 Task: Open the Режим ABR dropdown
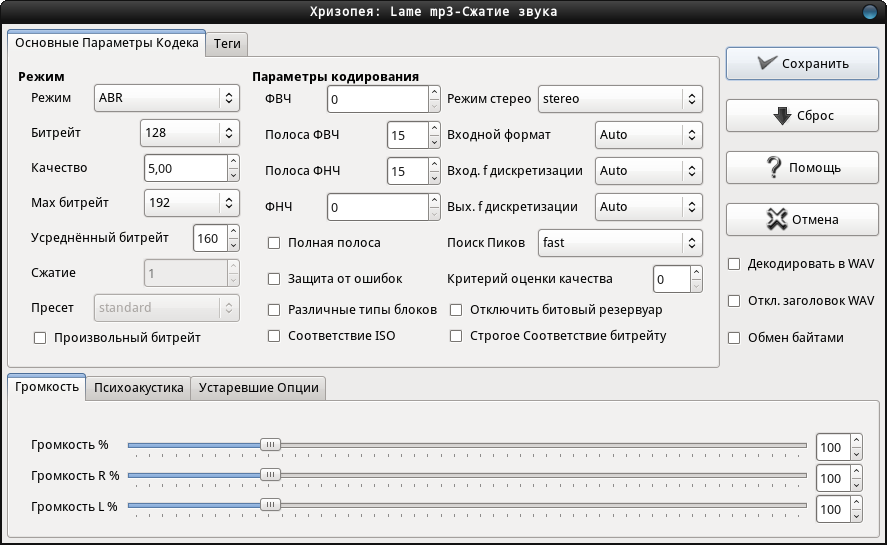(x=167, y=98)
